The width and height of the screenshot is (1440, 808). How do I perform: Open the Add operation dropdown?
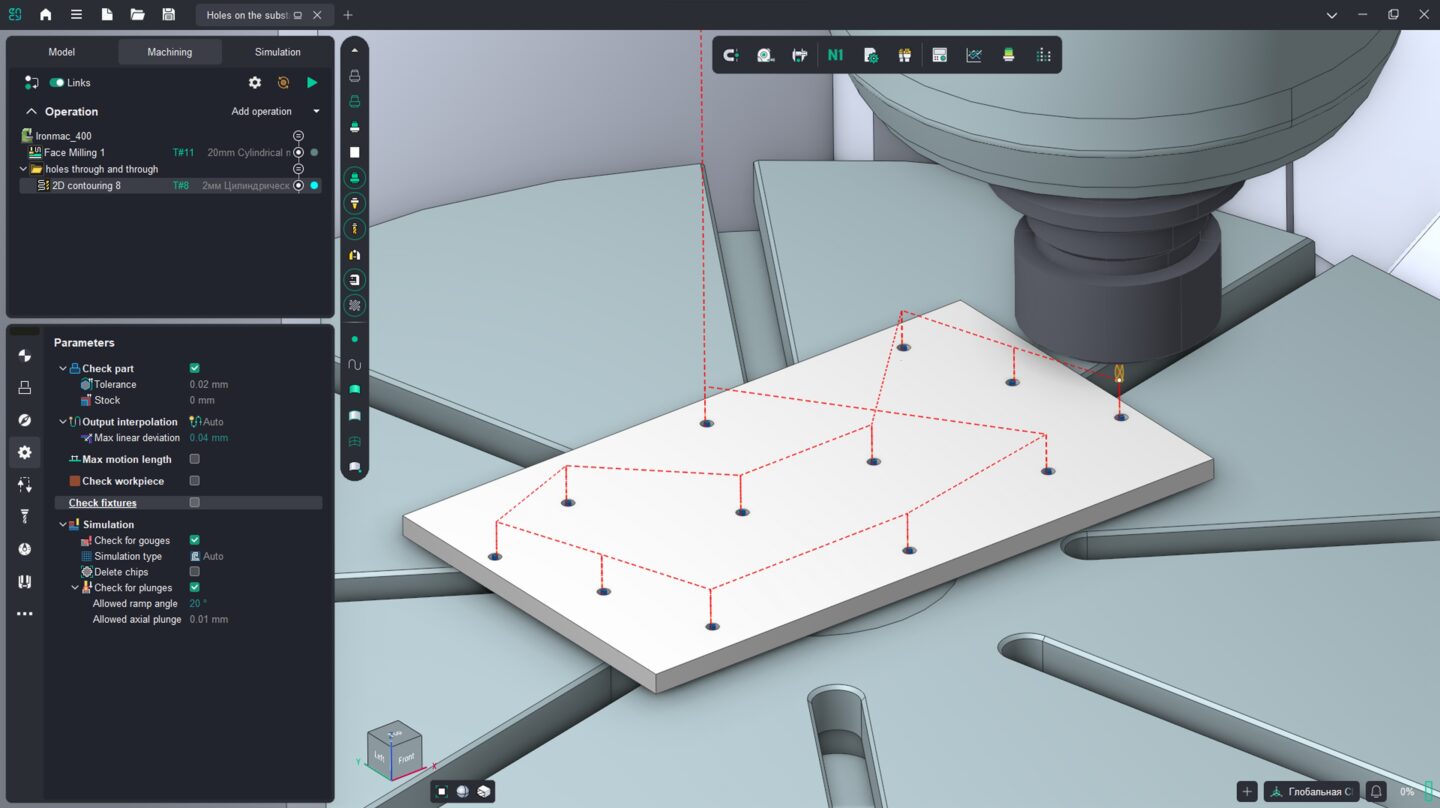[275, 111]
